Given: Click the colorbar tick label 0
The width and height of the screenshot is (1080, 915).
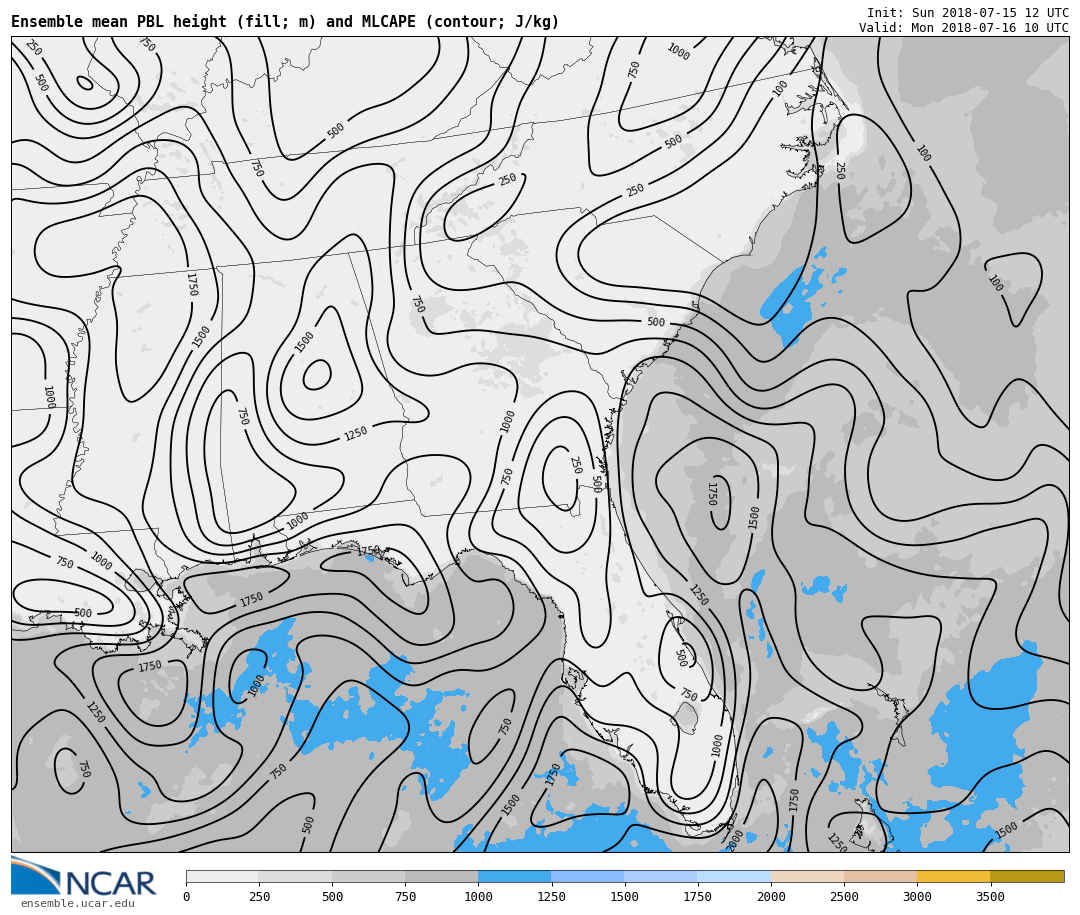Looking at the screenshot, I should click(x=186, y=897).
